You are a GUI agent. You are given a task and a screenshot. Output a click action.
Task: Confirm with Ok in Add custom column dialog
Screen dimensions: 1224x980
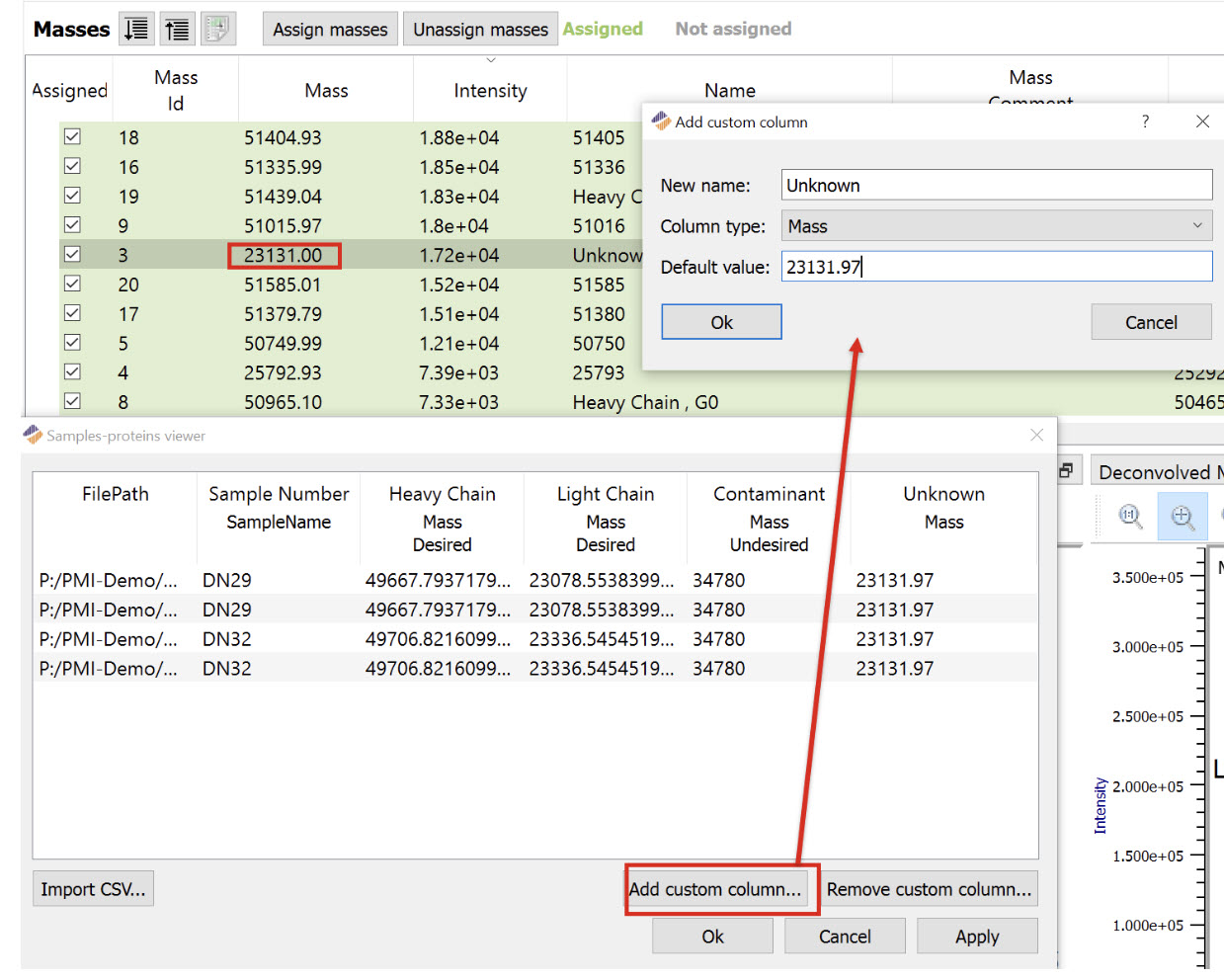point(721,322)
